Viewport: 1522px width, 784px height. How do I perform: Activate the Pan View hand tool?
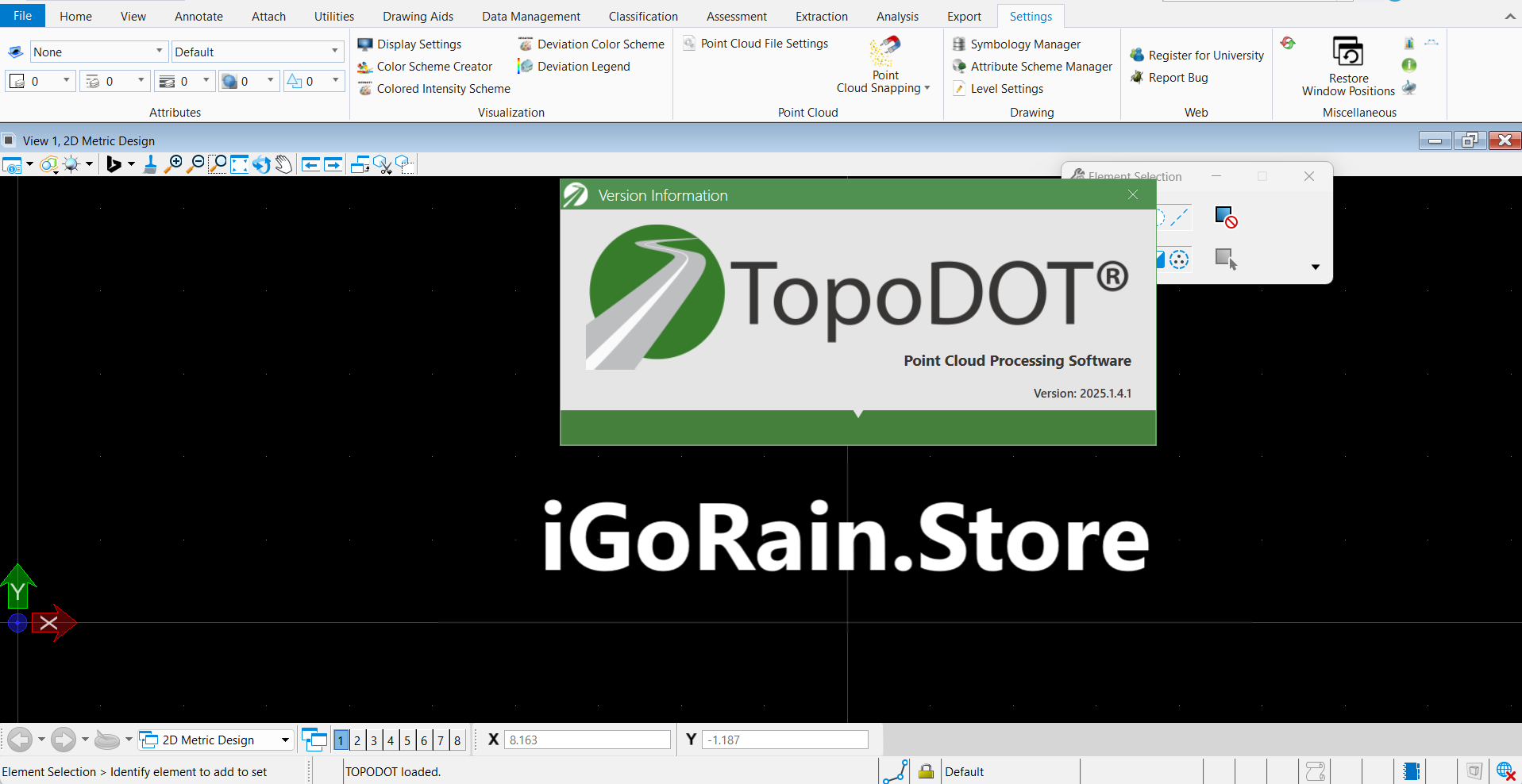283,164
